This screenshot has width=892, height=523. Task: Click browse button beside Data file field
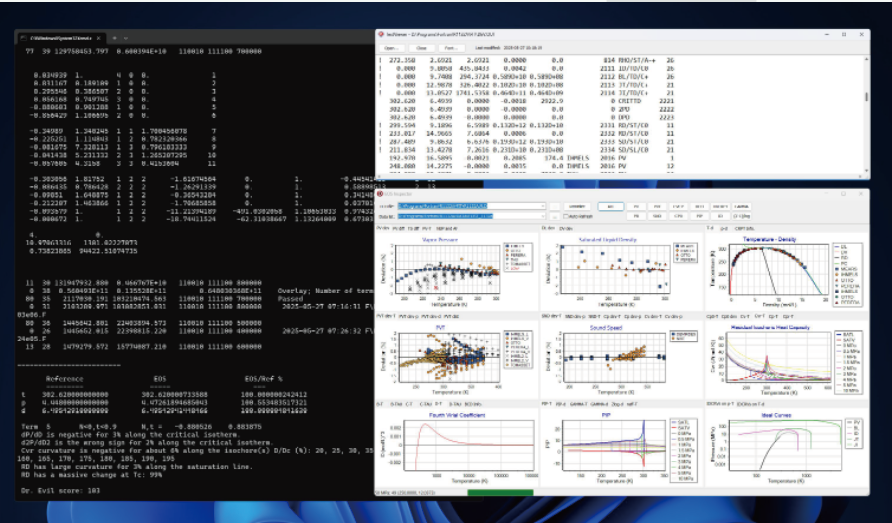(x=555, y=216)
